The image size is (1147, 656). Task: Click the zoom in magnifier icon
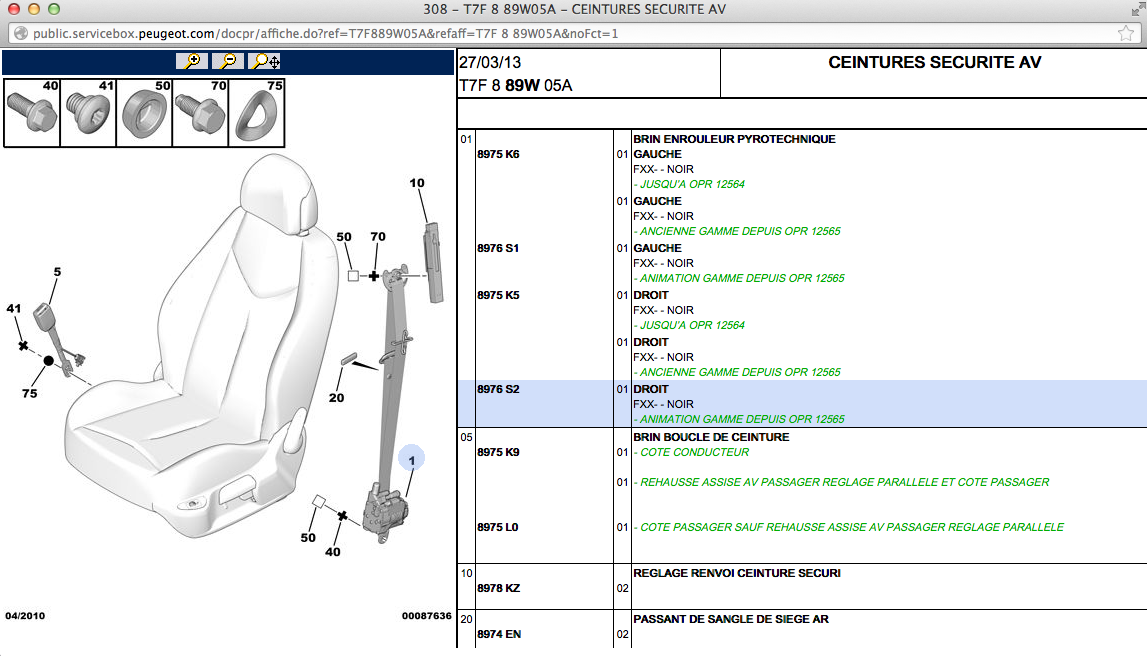pyautogui.click(x=191, y=61)
